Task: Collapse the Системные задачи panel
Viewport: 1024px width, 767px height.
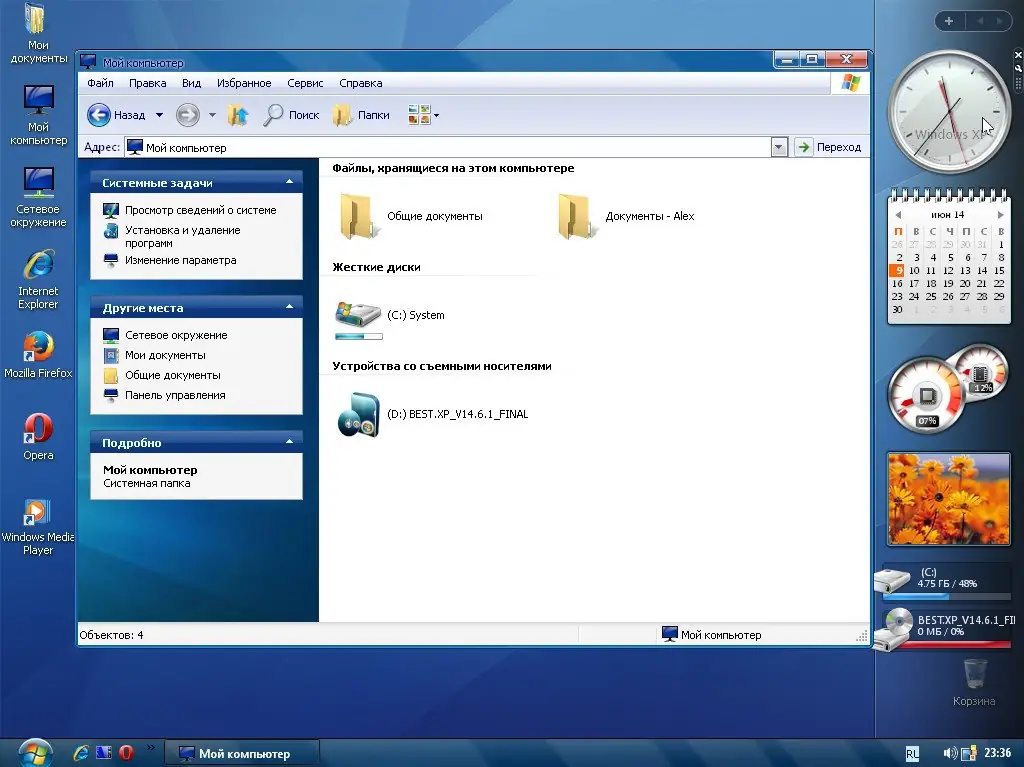Action: point(289,182)
